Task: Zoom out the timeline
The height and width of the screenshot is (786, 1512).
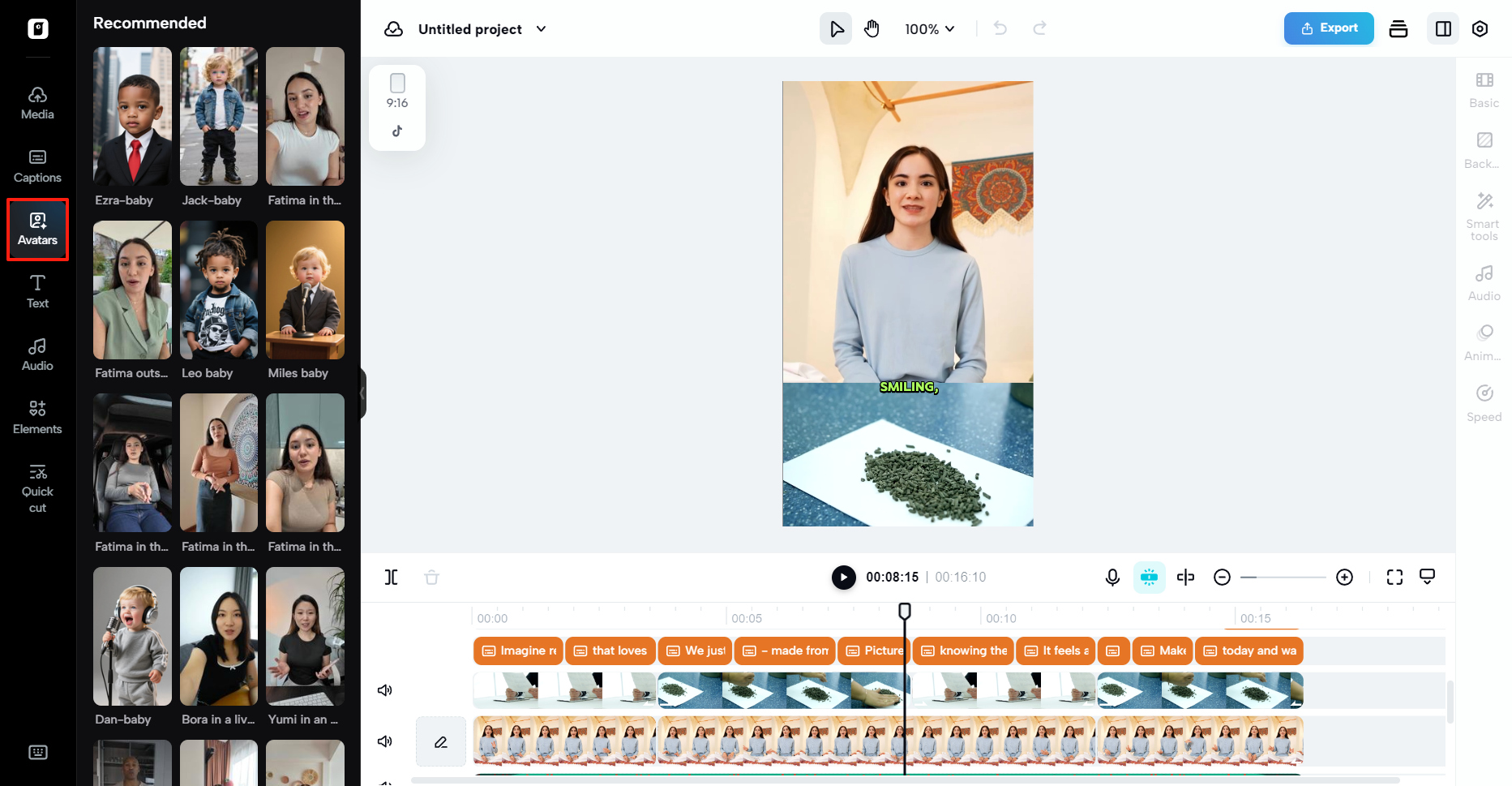Action: point(1222,577)
